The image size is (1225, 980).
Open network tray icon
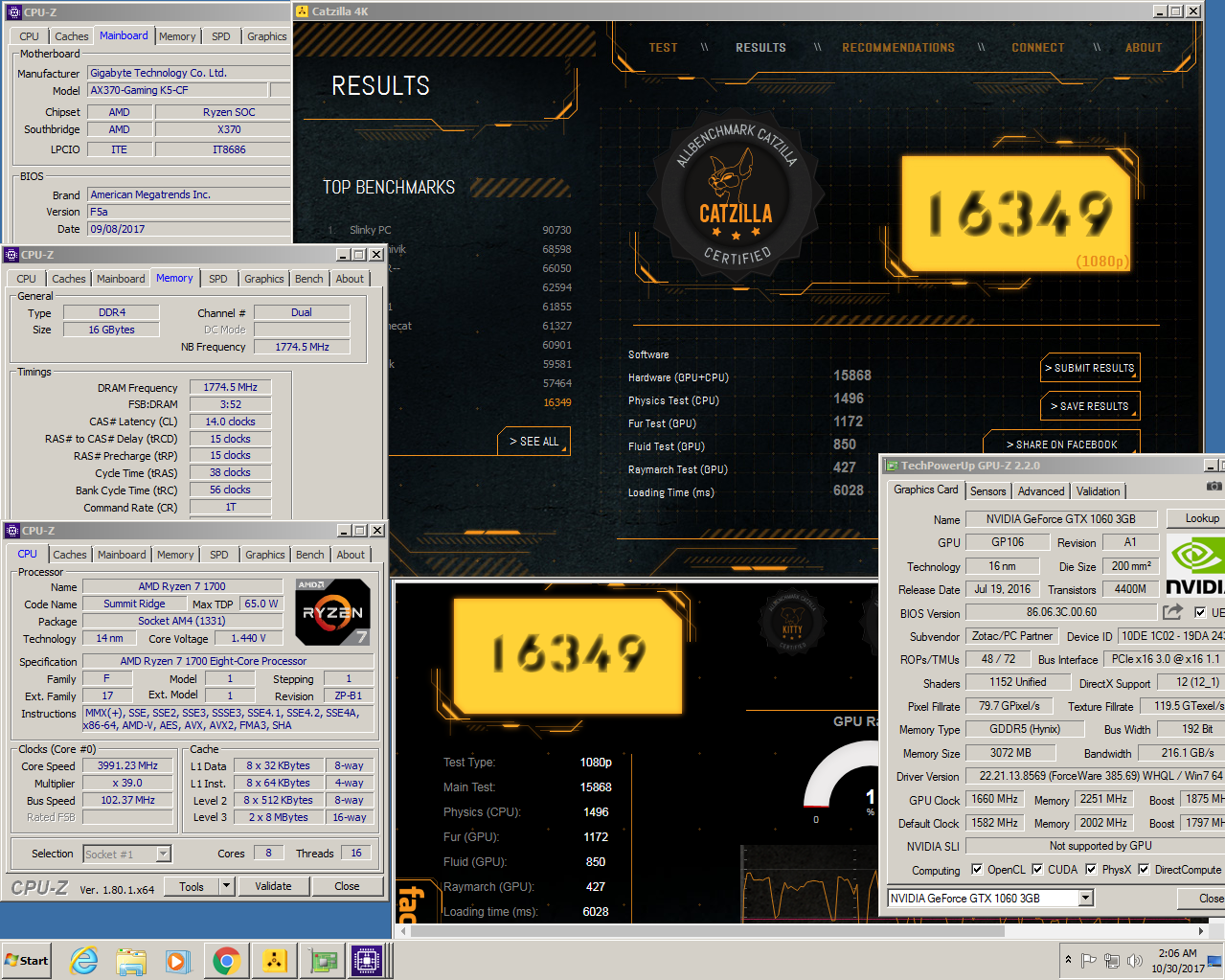click(x=1112, y=960)
